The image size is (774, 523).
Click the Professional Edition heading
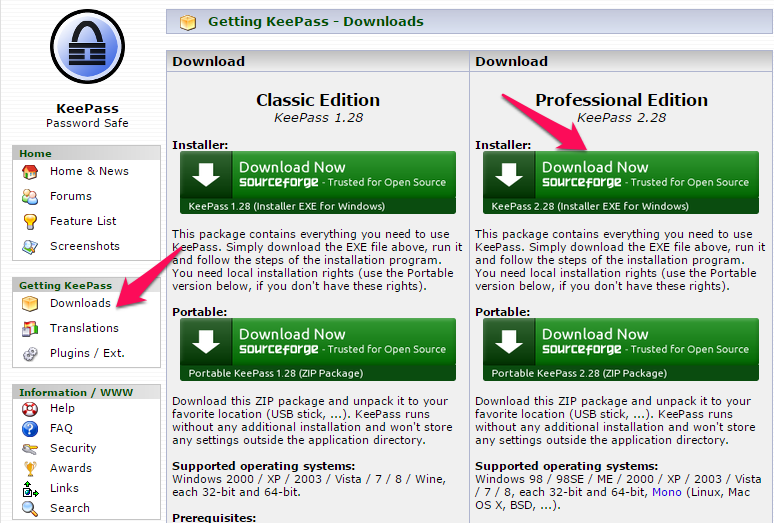click(621, 100)
